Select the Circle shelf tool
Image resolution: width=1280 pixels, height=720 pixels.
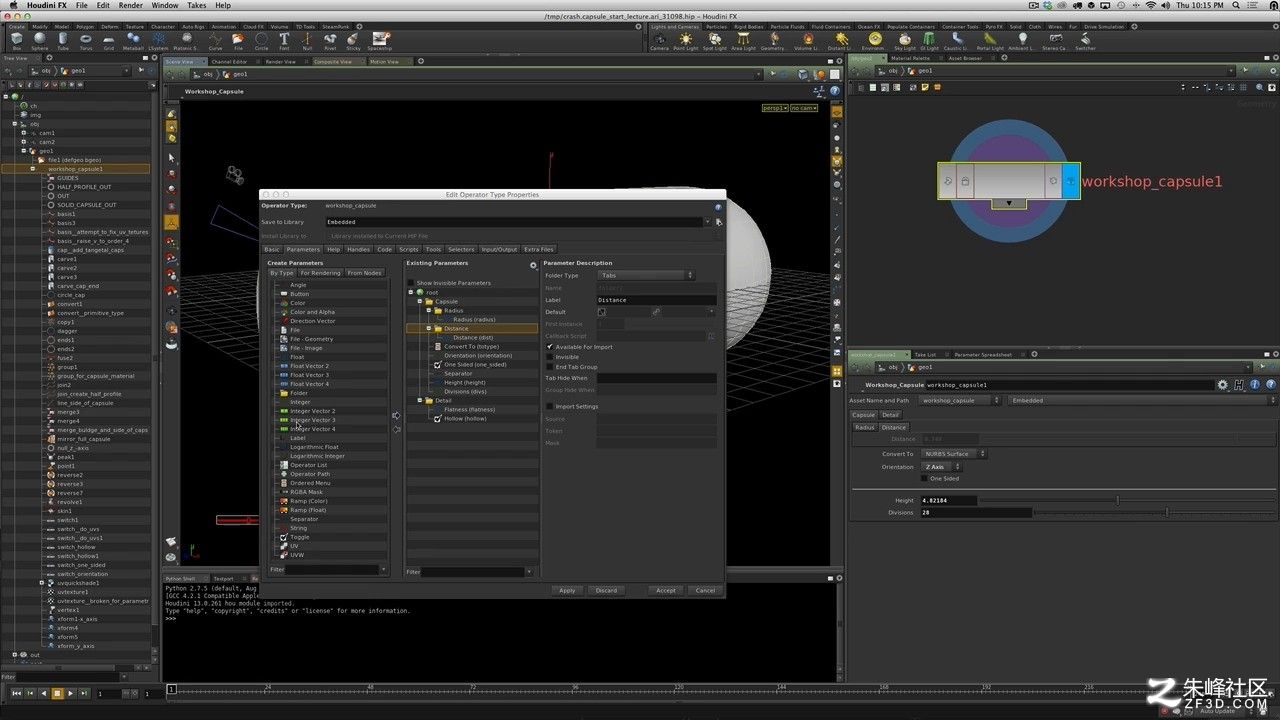click(x=261, y=40)
